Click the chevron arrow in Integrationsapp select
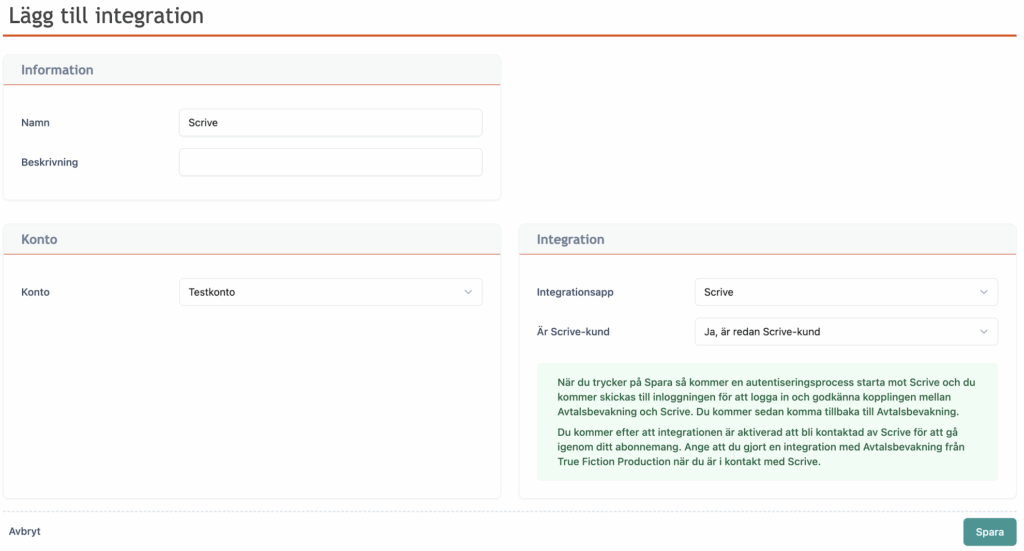Image resolution: width=1024 pixels, height=551 pixels. (984, 292)
